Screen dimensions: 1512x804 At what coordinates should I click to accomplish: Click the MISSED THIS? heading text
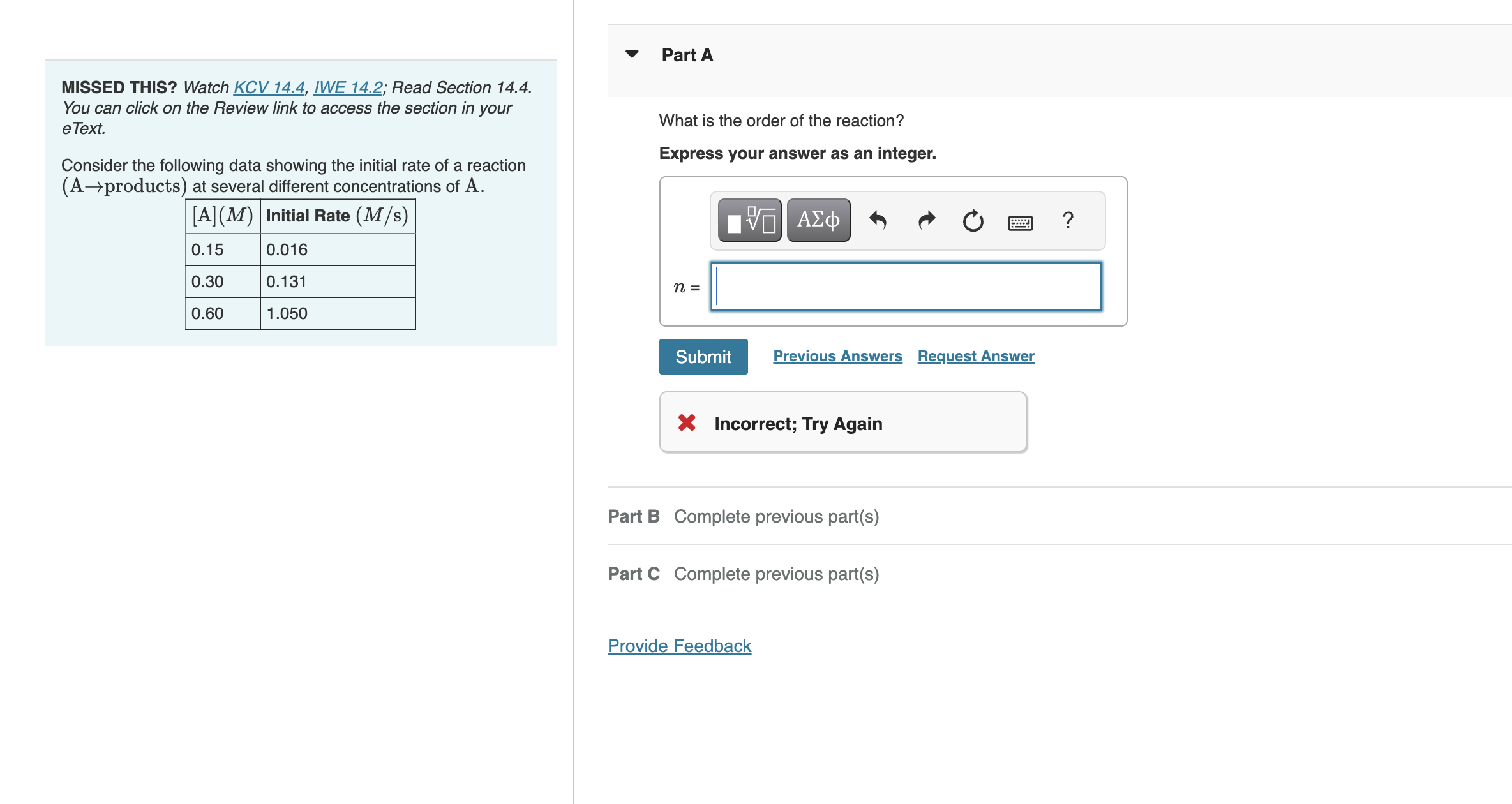pos(119,87)
